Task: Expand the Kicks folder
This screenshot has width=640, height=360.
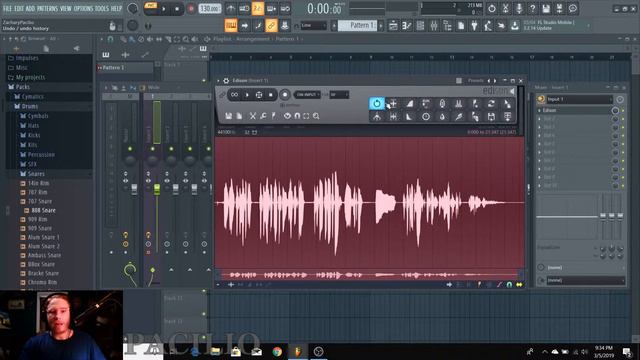Action: click(30, 135)
